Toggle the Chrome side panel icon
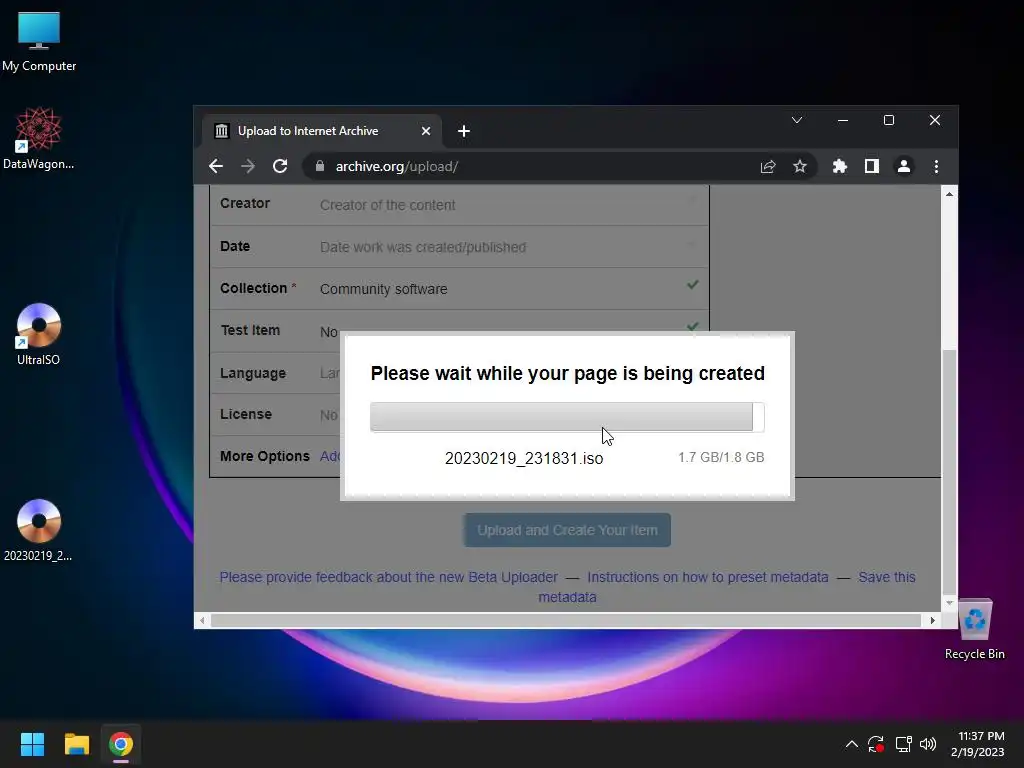This screenshot has height=768, width=1024. [x=872, y=167]
